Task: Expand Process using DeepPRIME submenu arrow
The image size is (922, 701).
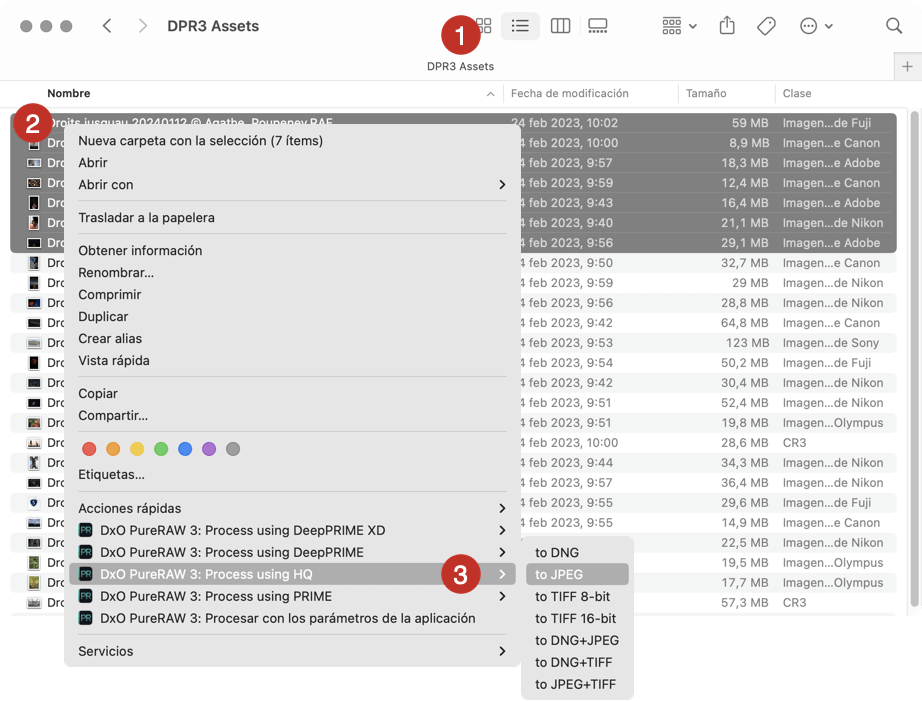Action: [502, 552]
